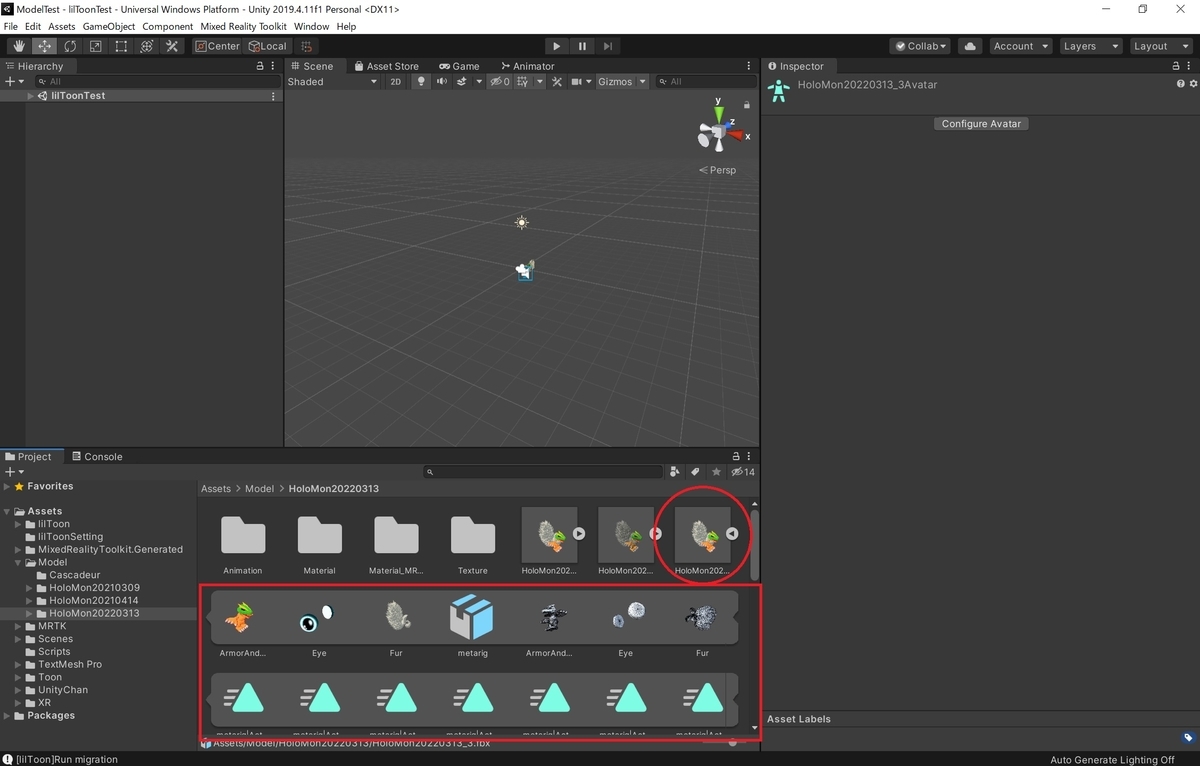The width and height of the screenshot is (1200, 766).
Task: Start Play mode
Action: 557,46
